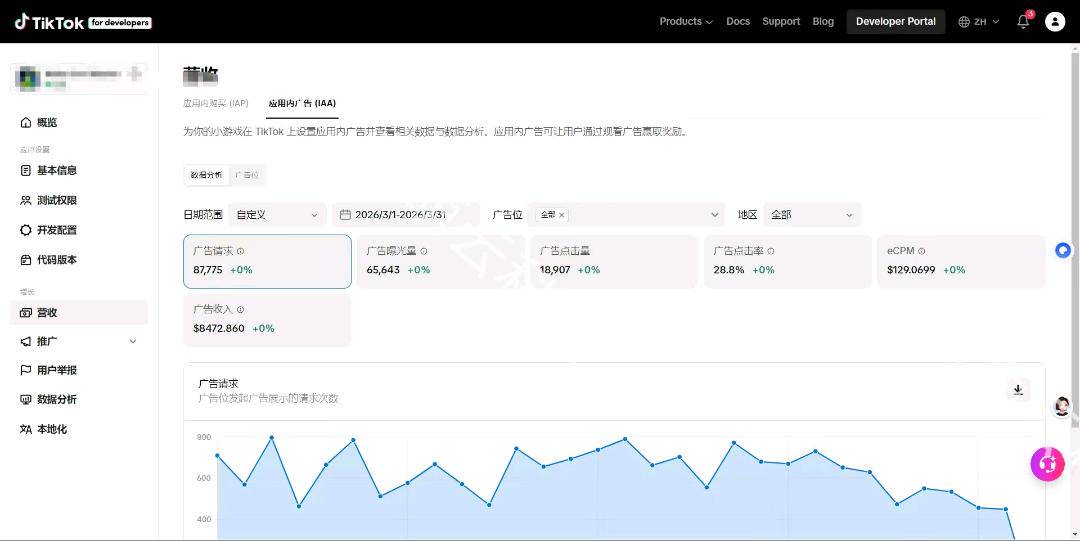Screen dimensions: 1080x541
Task: Click the TikTok for developers logo
Action: click(83, 21)
